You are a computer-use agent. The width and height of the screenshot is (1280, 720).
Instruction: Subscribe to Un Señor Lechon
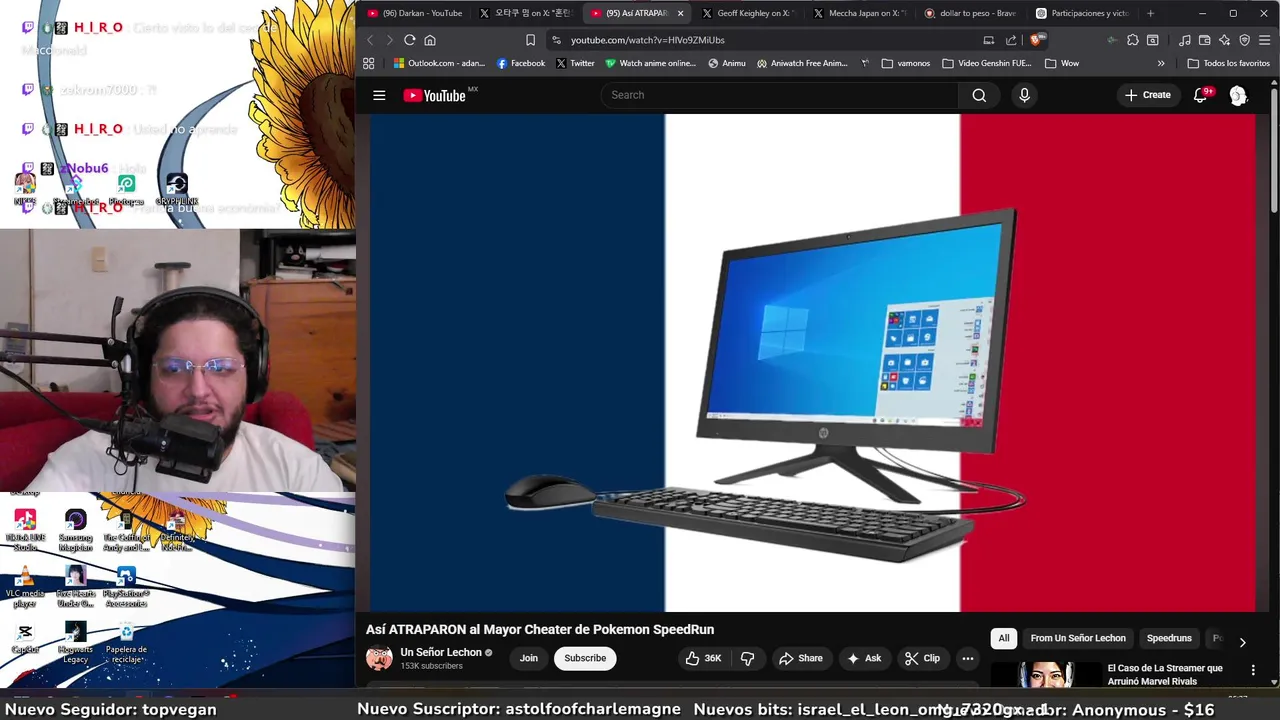coord(585,658)
